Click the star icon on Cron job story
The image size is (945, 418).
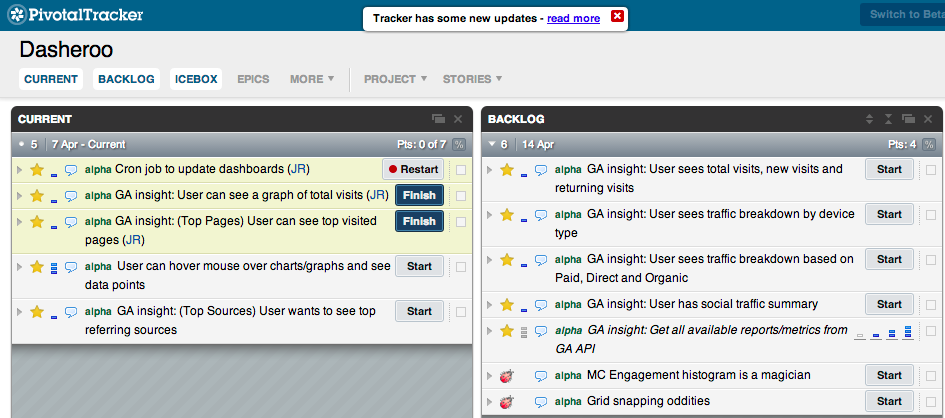37,169
